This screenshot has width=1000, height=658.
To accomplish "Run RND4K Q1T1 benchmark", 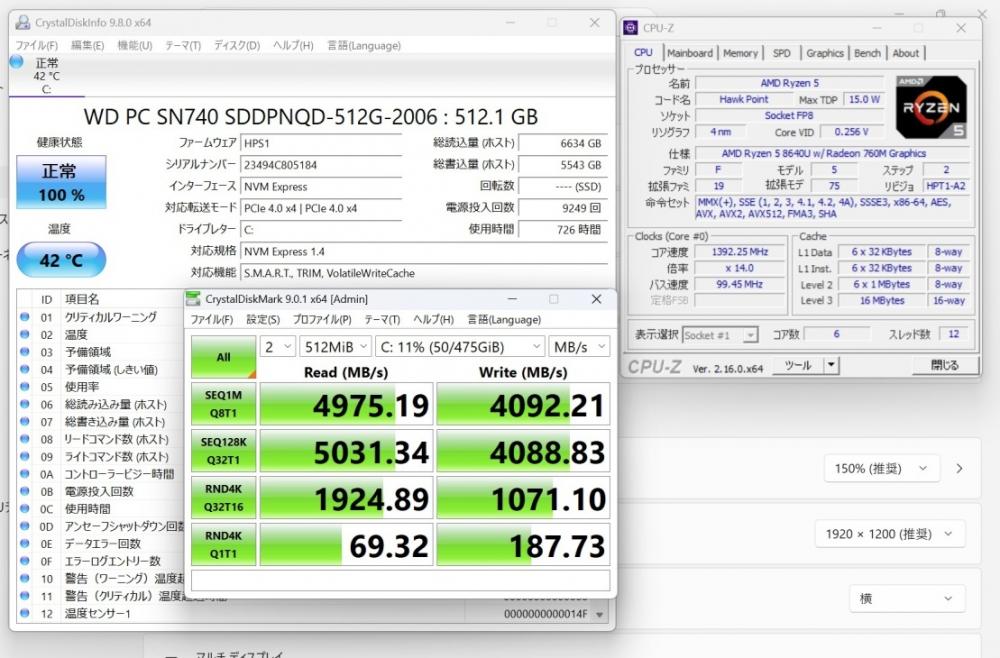I will point(223,545).
